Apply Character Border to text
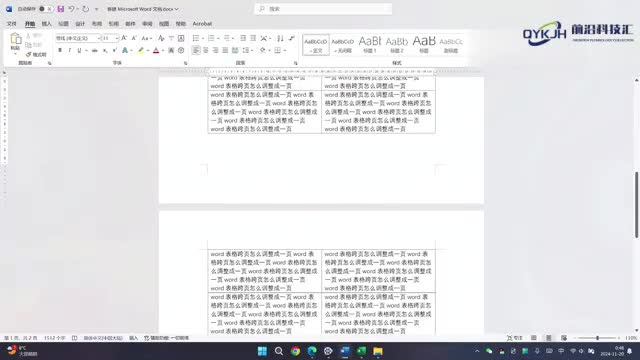This screenshot has width=640, height=360. tap(181, 38)
